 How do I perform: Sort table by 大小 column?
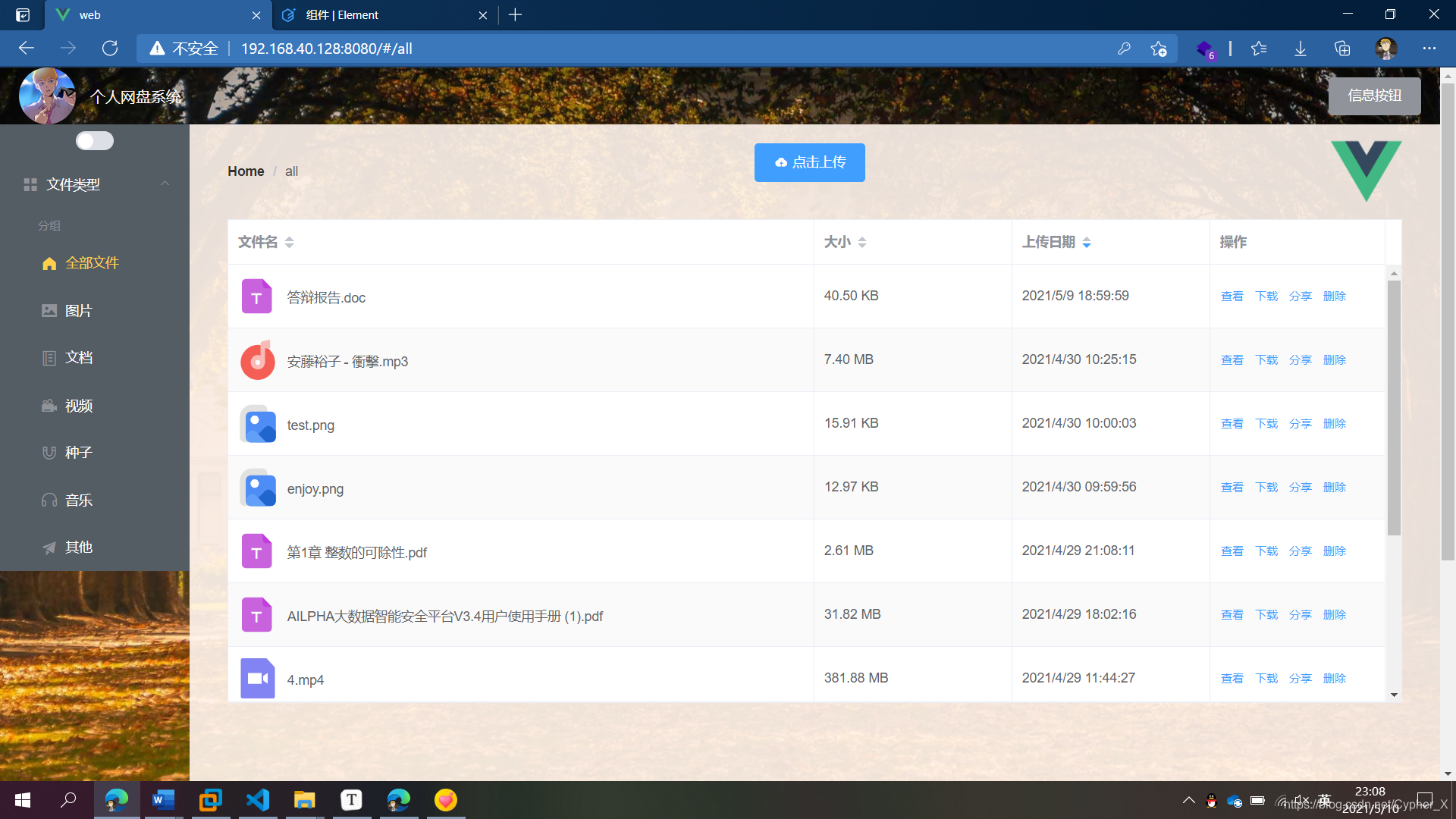coord(862,242)
